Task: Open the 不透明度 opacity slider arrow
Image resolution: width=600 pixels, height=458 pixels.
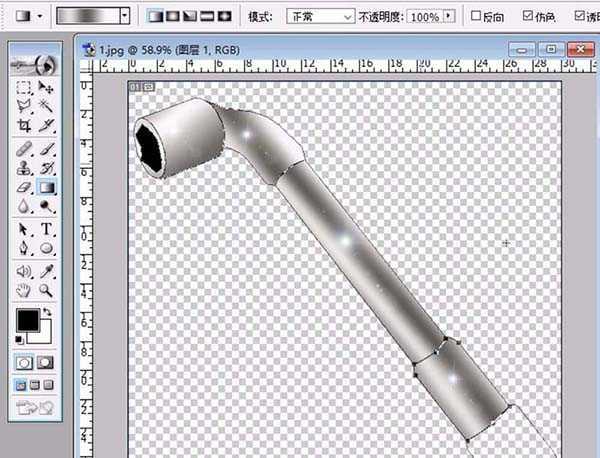Action: (x=446, y=17)
